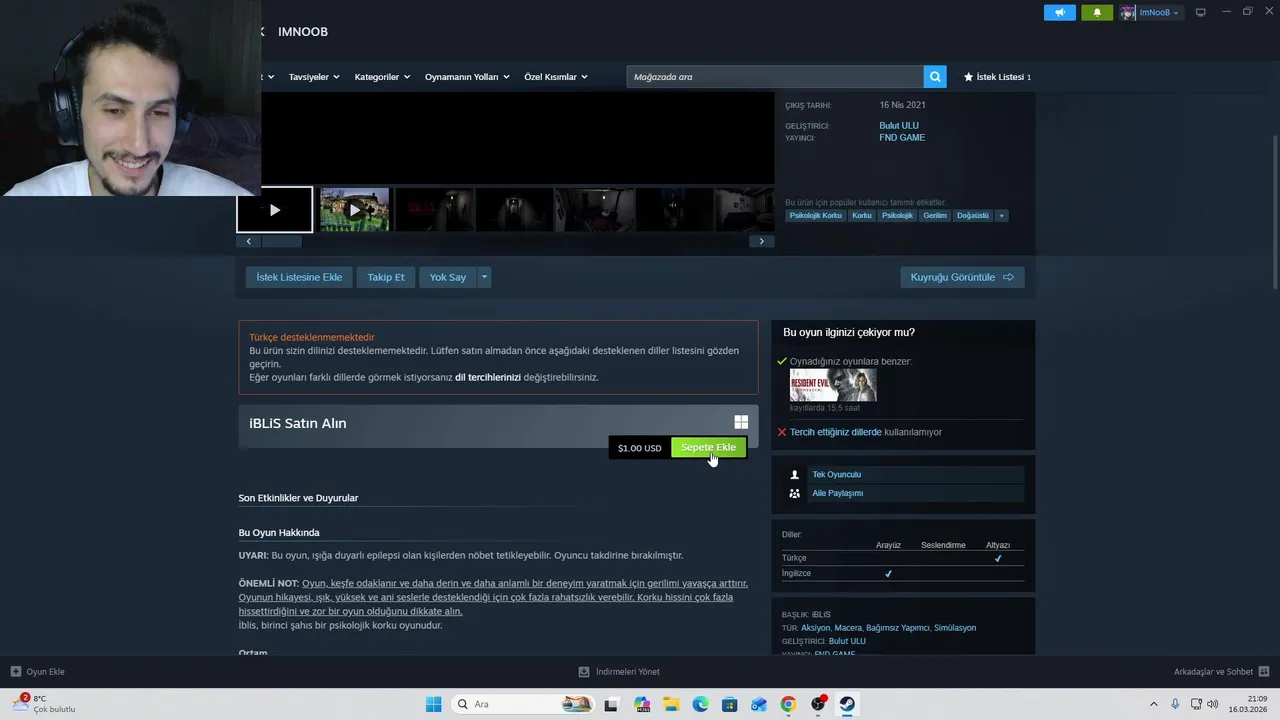This screenshot has height=720, width=1280.
Task: Click the Gerilim tag
Action: pos(935,216)
